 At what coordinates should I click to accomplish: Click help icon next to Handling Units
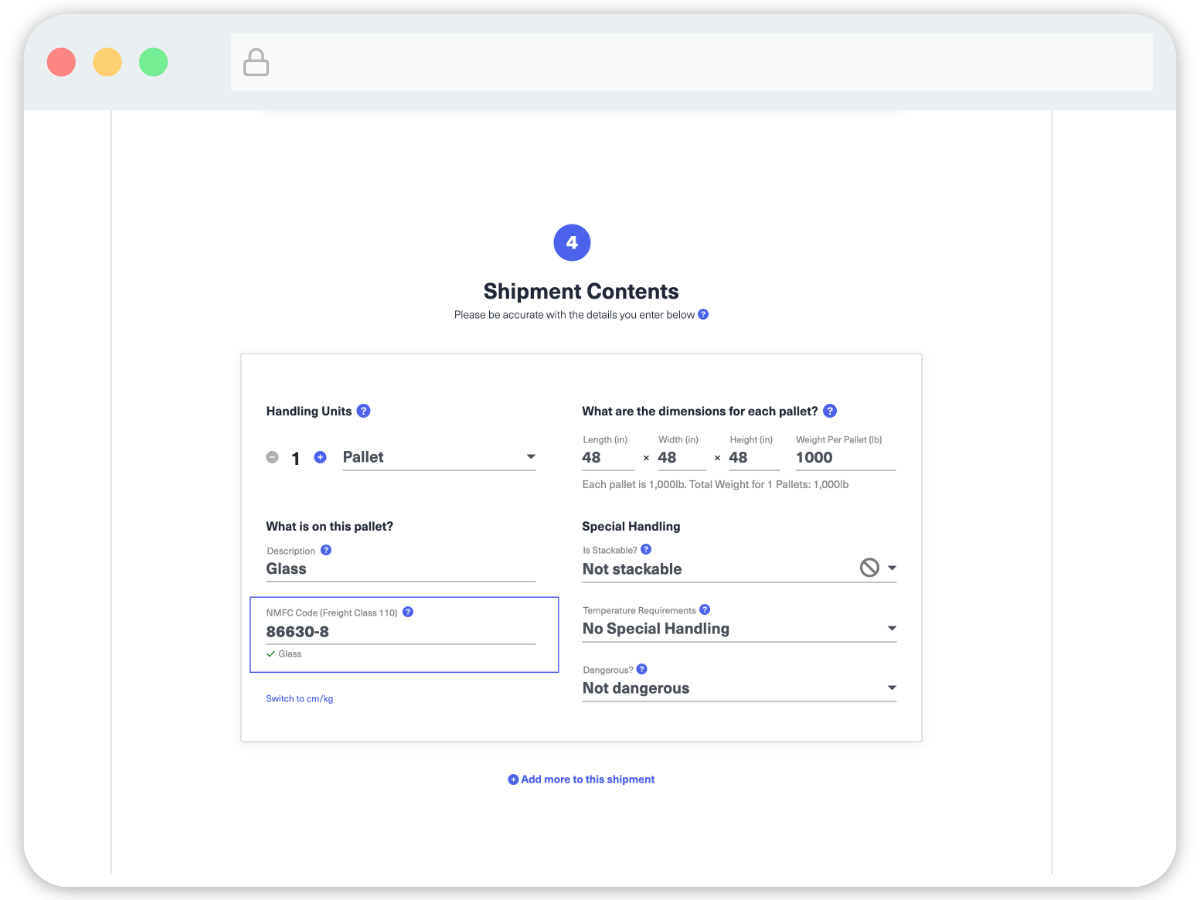click(364, 411)
